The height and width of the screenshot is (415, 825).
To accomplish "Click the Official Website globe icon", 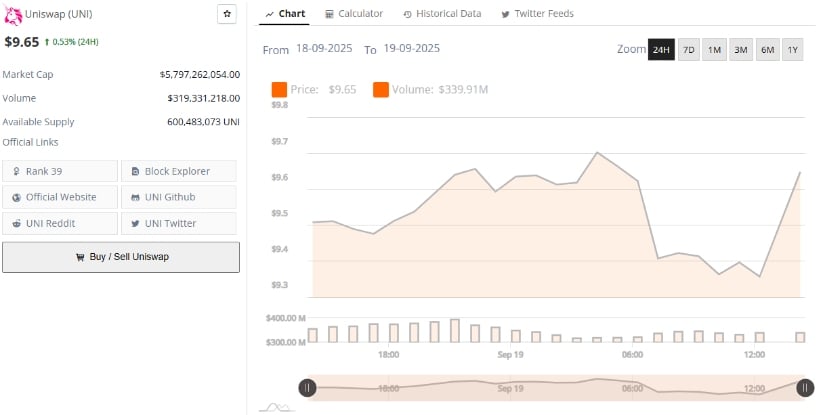I will coord(17,198).
